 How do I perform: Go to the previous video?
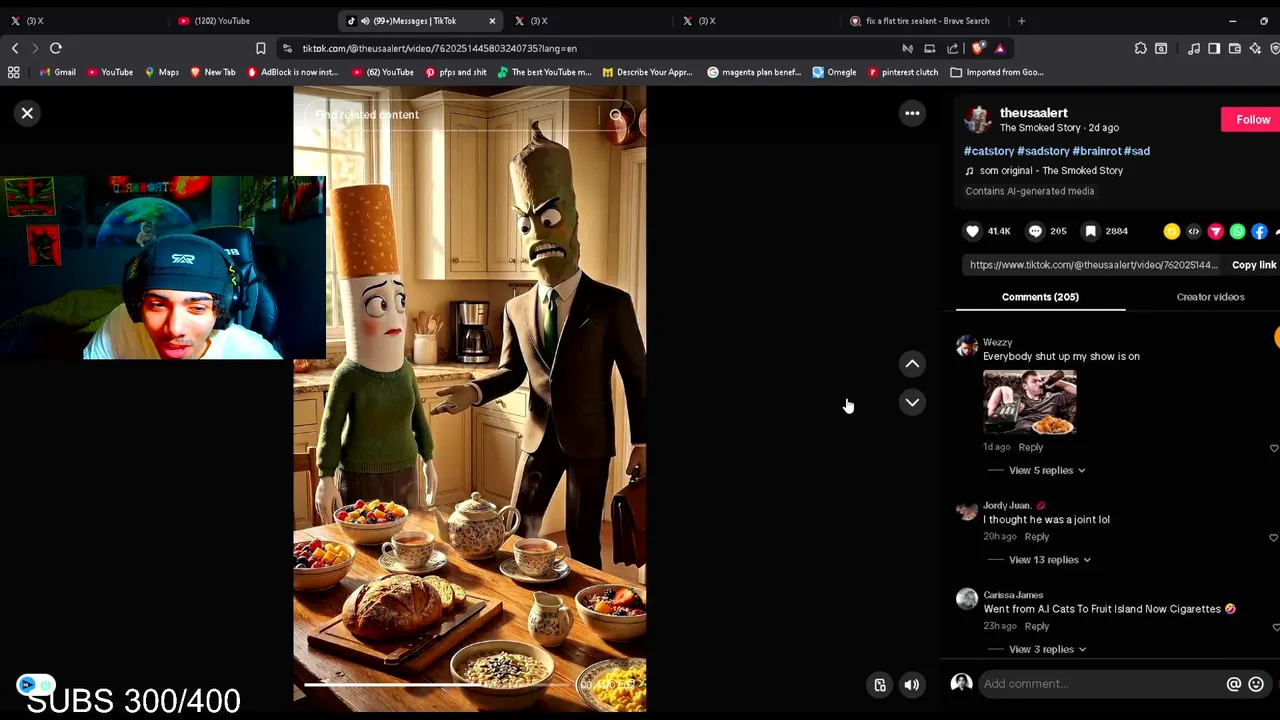coord(912,364)
